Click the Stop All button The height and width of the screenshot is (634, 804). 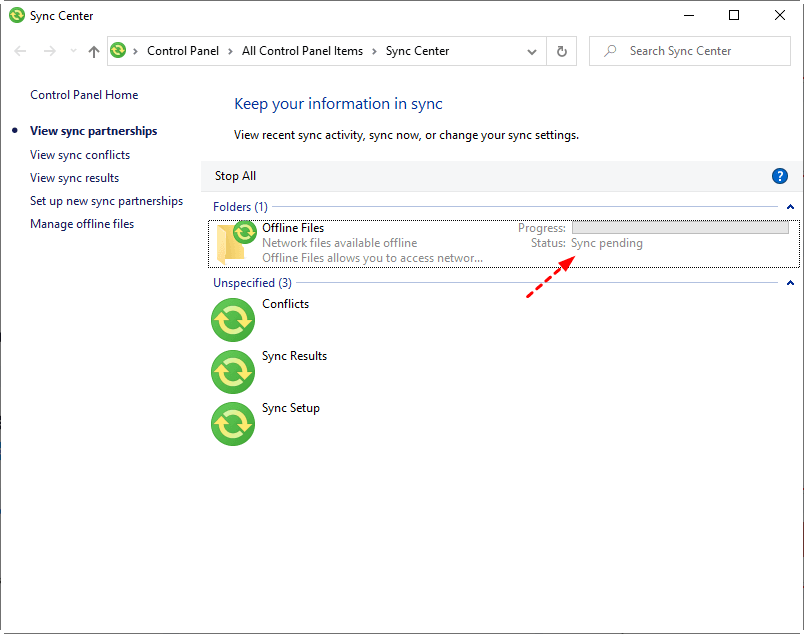pyautogui.click(x=235, y=176)
